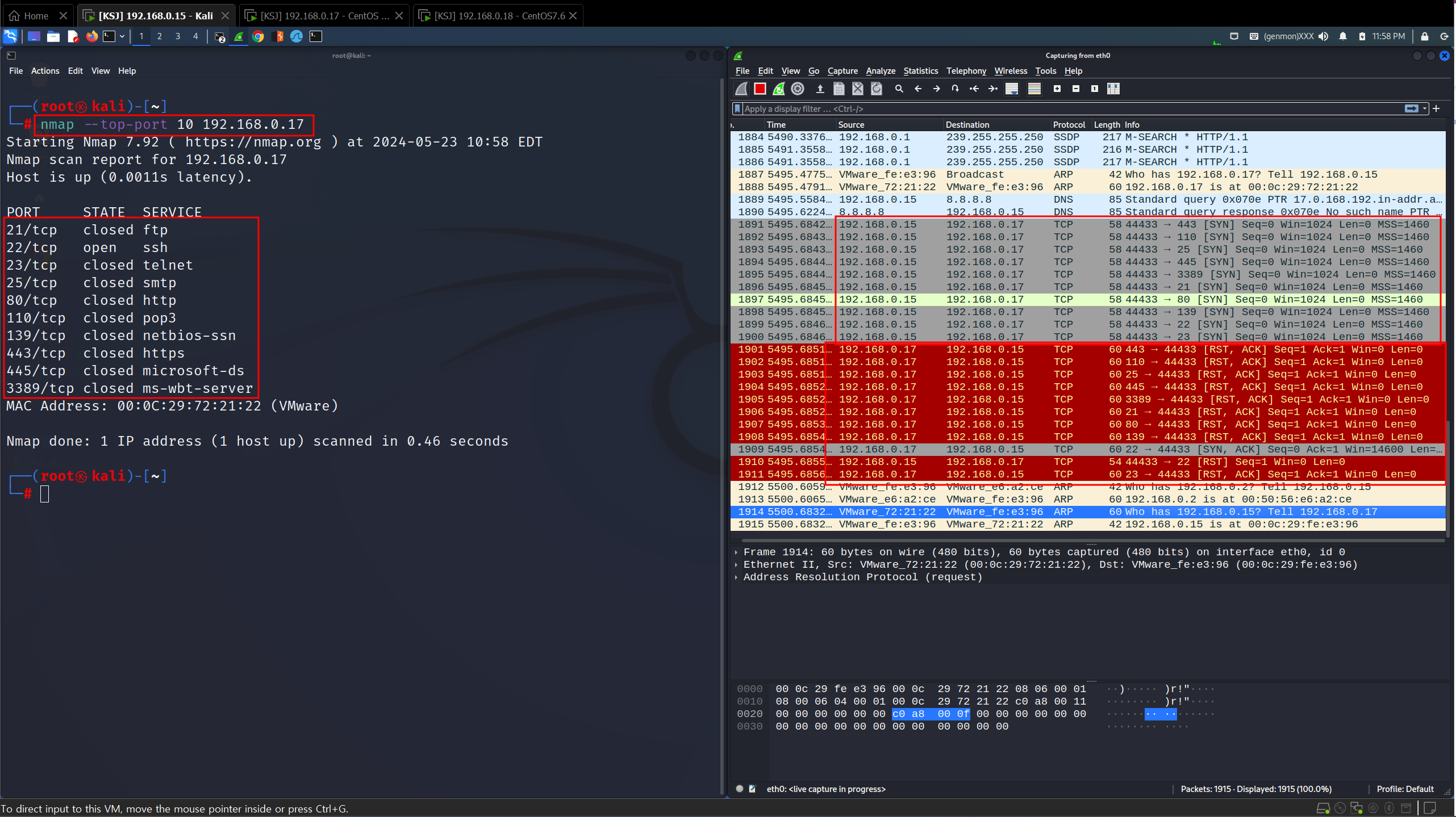Click the Find a packet magnifier
The width and height of the screenshot is (1456, 817).
[x=899, y=89]
